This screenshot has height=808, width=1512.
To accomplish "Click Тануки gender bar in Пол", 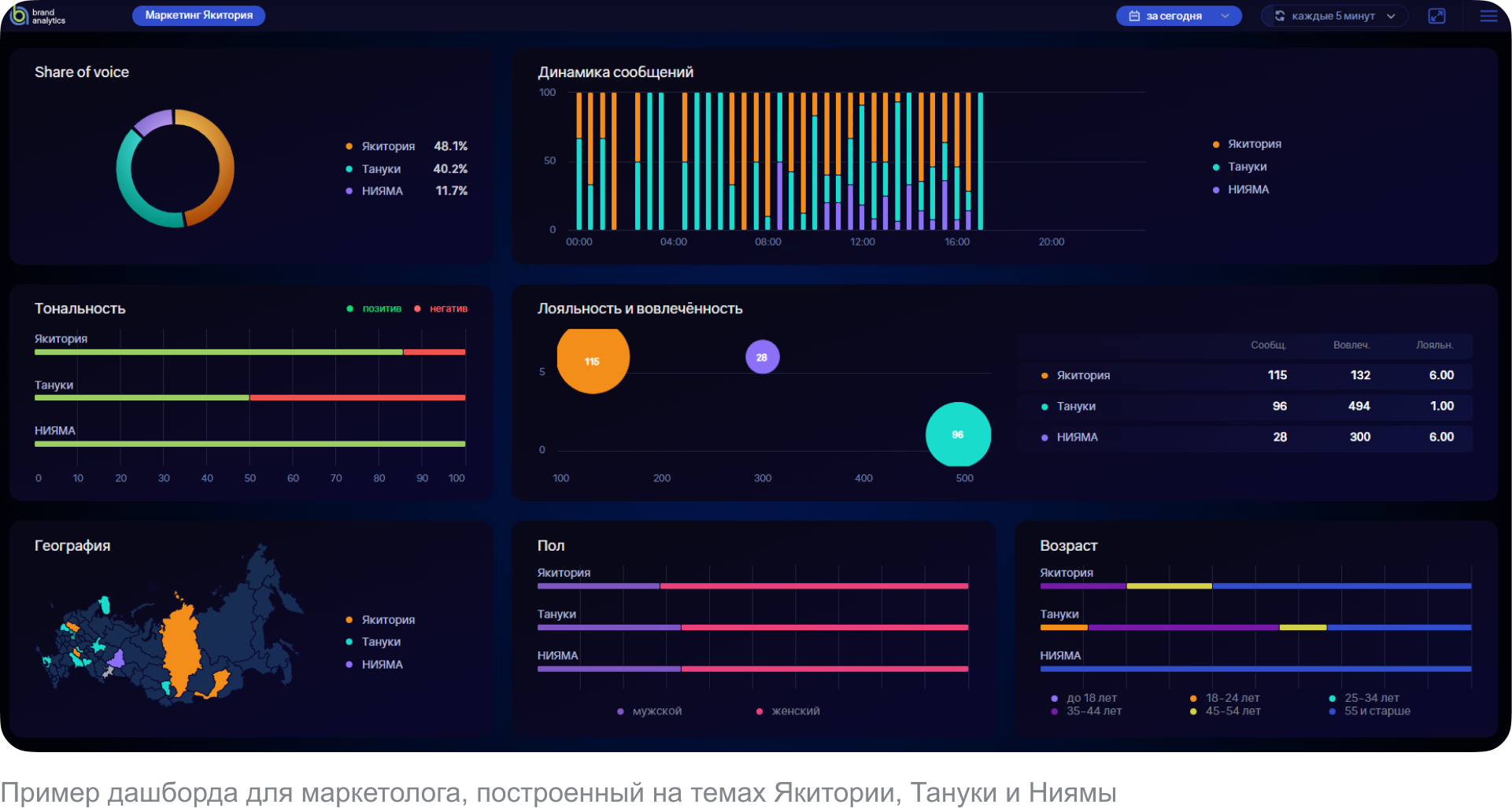I will (x=752, y=627).
